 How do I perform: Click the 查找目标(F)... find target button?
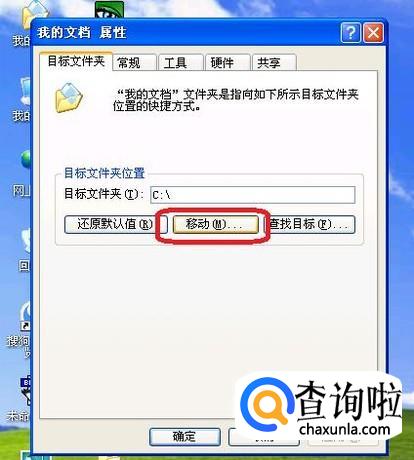310,224
